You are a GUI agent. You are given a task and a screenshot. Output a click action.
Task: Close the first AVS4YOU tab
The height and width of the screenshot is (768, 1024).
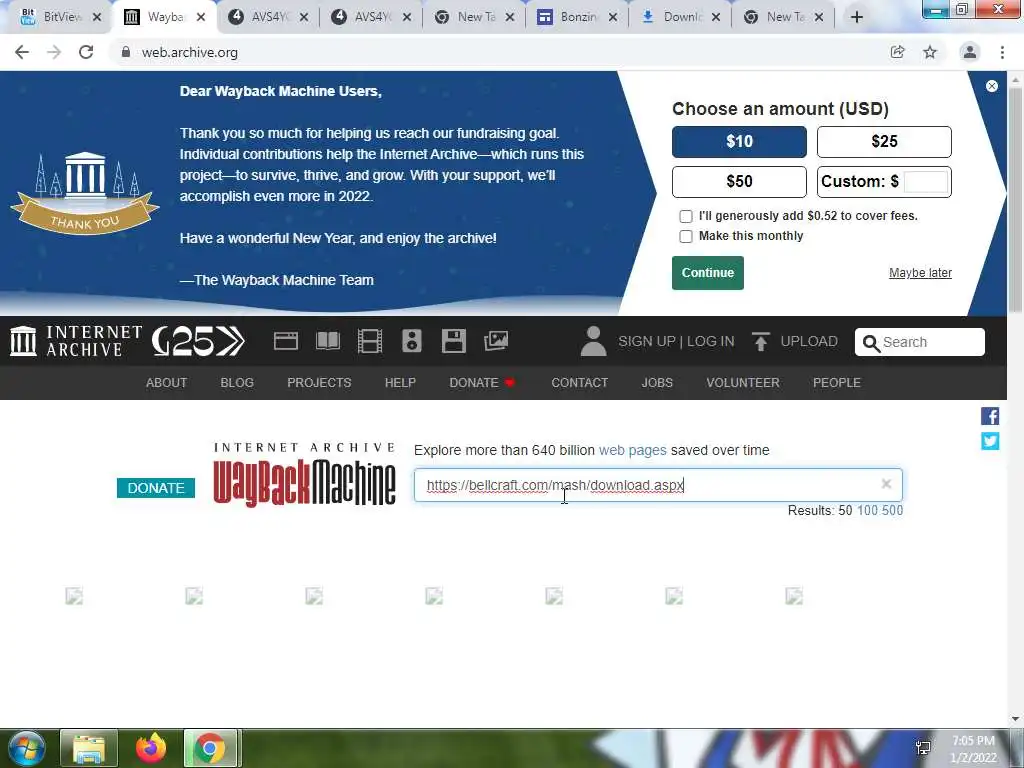304,18
